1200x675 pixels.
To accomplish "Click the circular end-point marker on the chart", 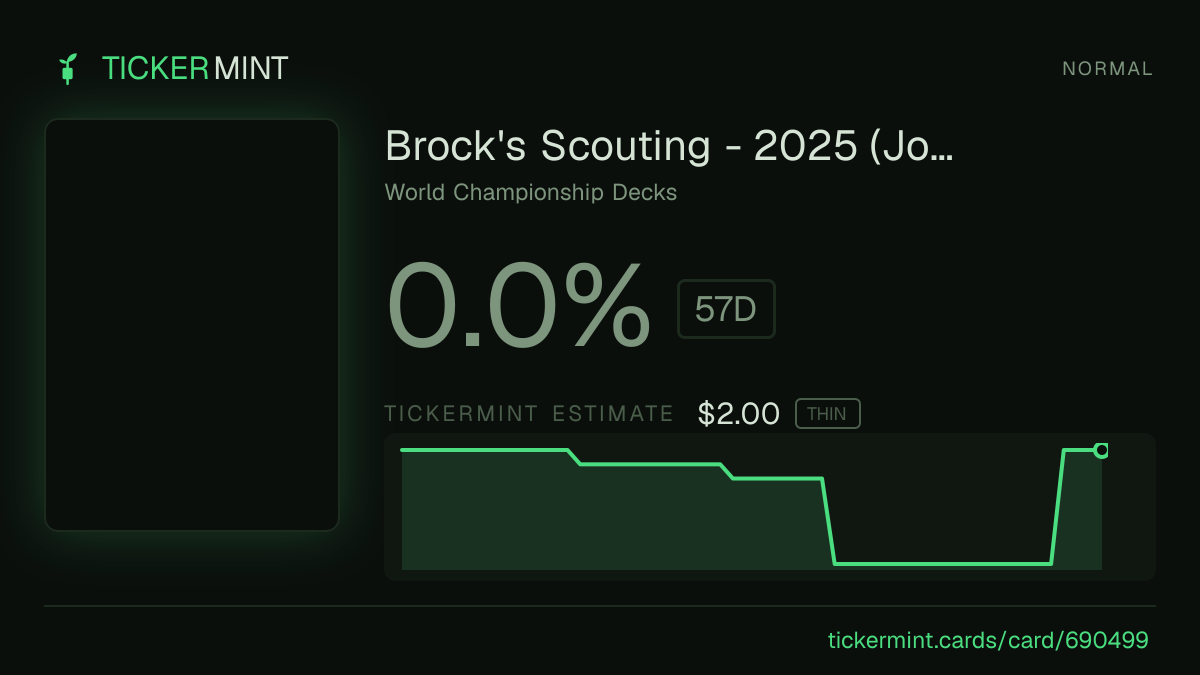I will [x=1101, y=450].
